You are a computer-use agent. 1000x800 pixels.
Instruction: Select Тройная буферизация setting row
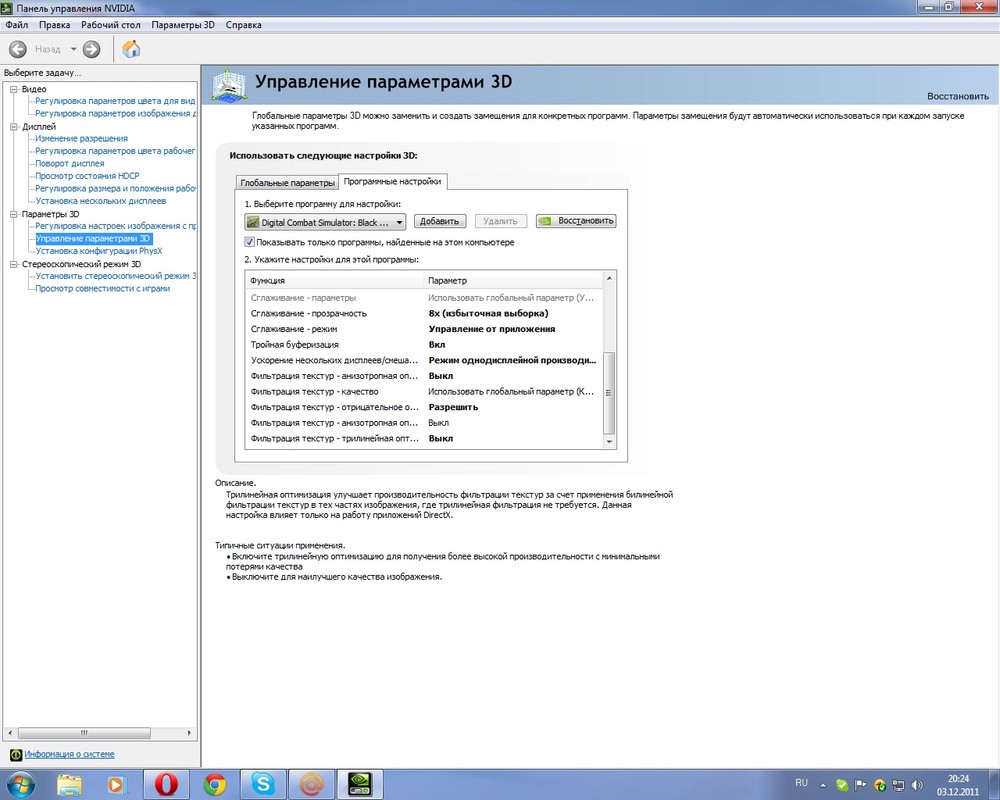(x=423, y=344)
